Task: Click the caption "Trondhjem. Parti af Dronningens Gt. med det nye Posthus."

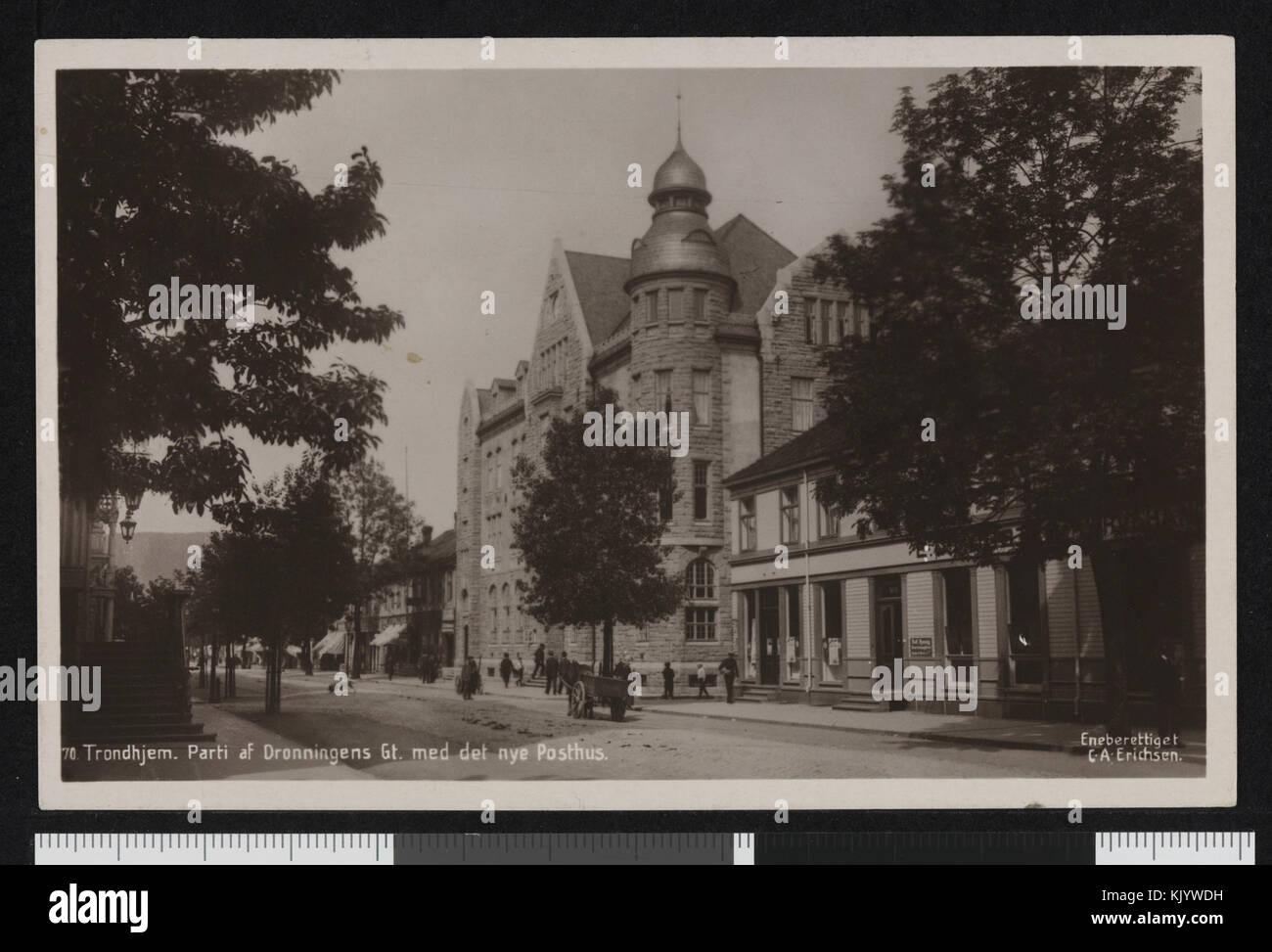Action: 346,753
